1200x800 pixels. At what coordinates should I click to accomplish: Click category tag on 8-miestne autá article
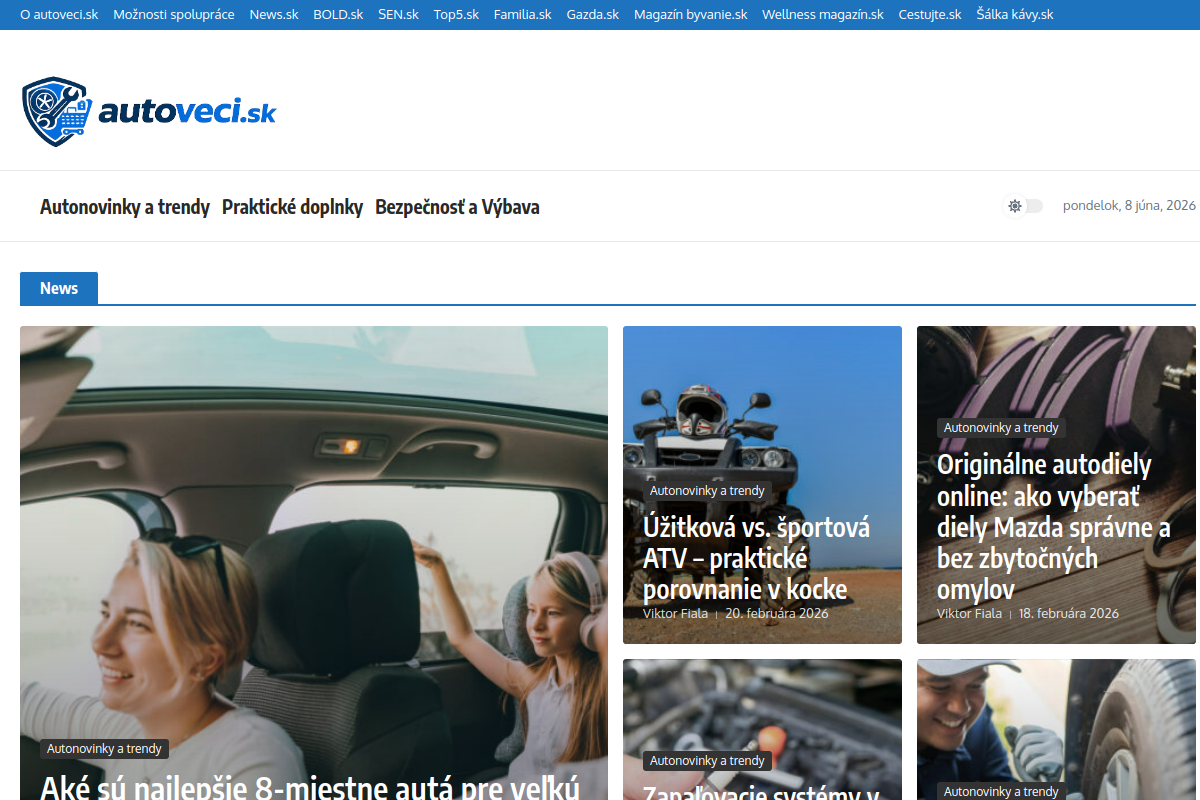coord(104,749)
